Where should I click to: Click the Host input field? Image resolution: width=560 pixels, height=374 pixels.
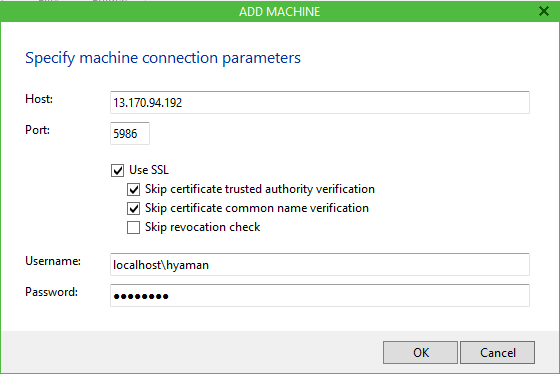320,103
